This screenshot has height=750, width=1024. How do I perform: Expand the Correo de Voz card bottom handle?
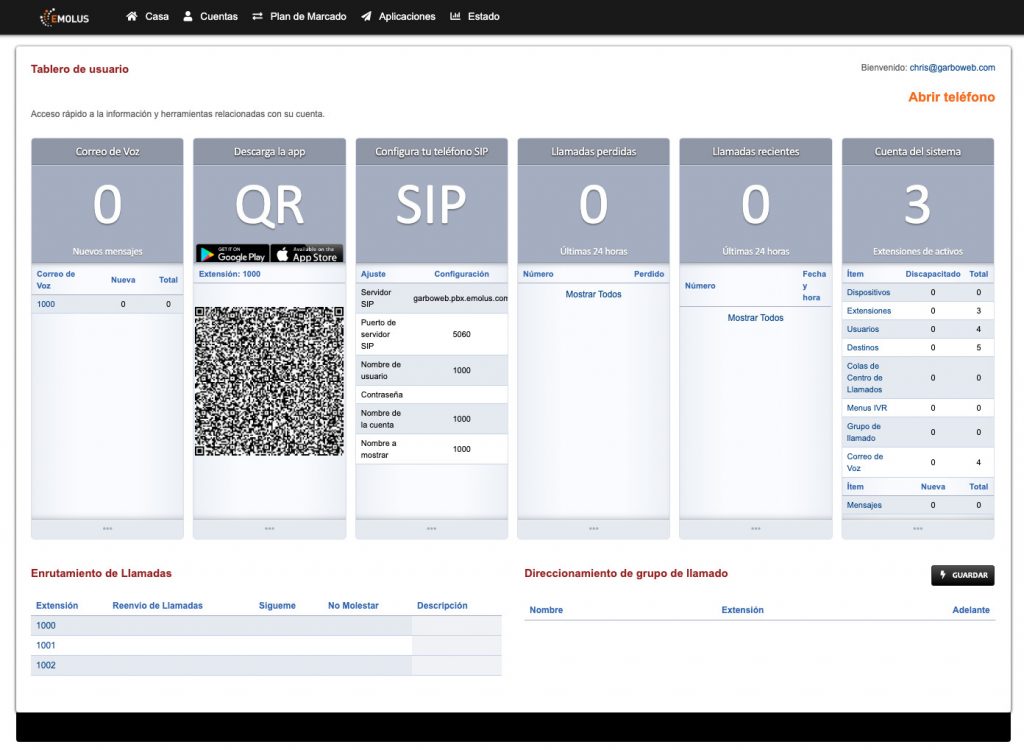pos(107,529)
